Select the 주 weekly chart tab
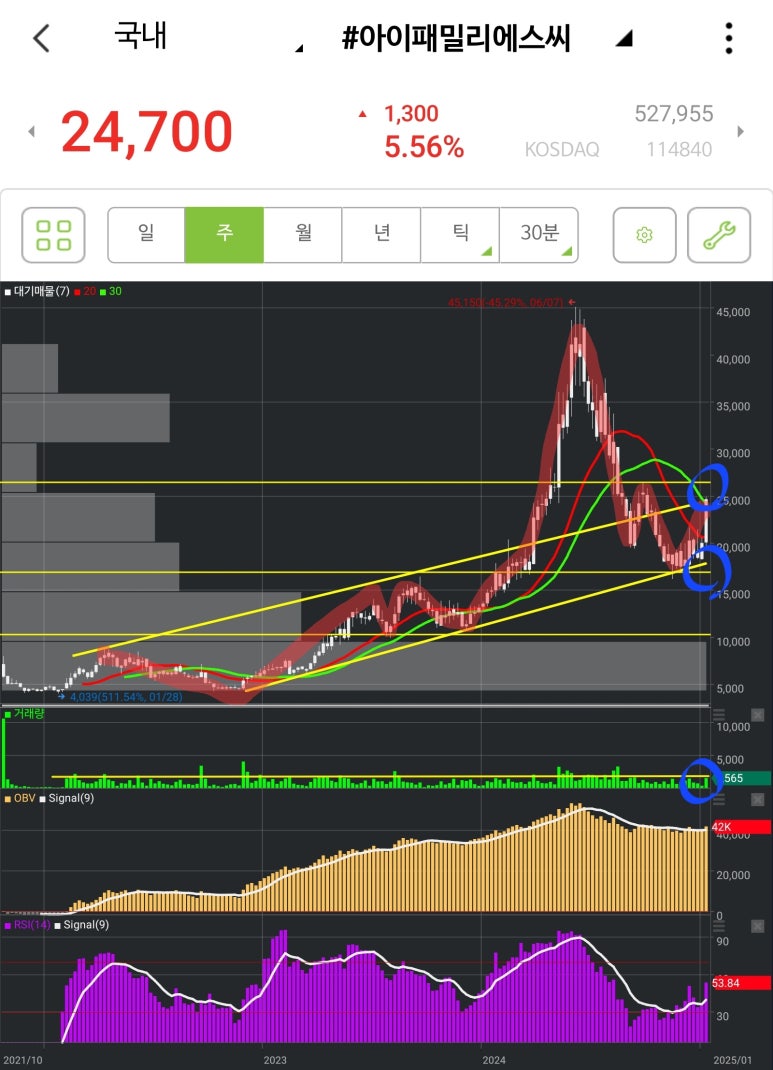The width and height of the screenshot is (773, 1070). click(224, 235)
